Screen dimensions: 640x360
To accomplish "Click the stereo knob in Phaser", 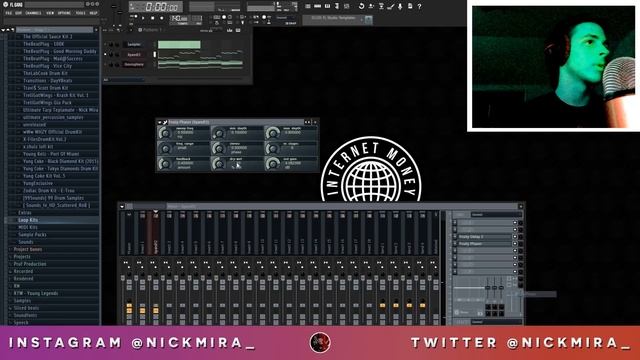I will [x=219, y=148].
